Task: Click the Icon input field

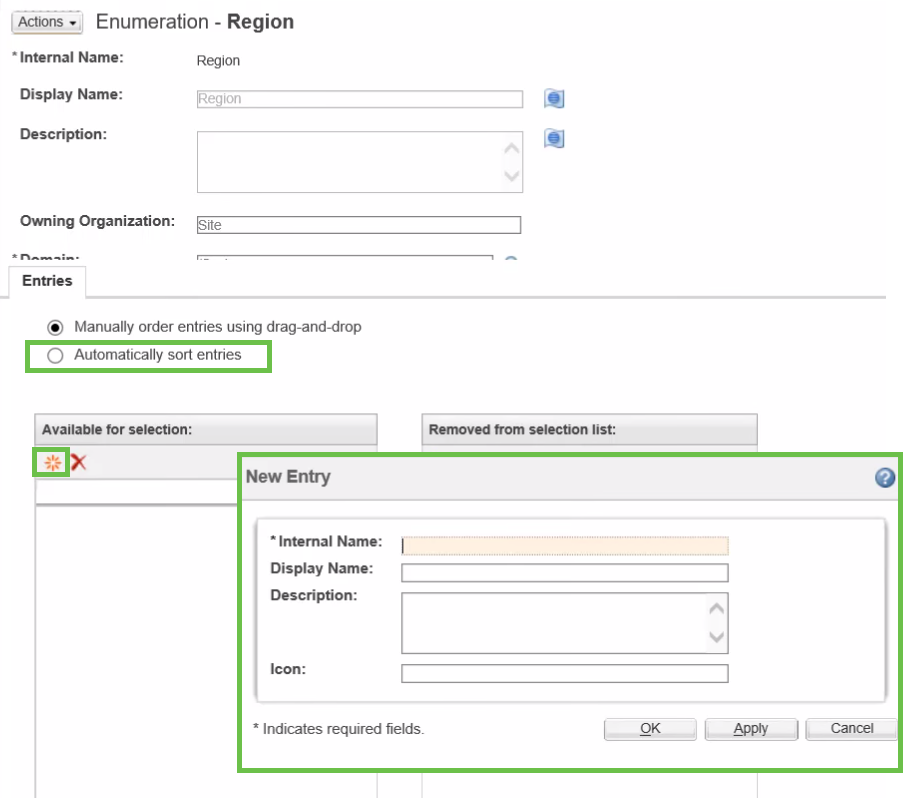Action: 564,673
